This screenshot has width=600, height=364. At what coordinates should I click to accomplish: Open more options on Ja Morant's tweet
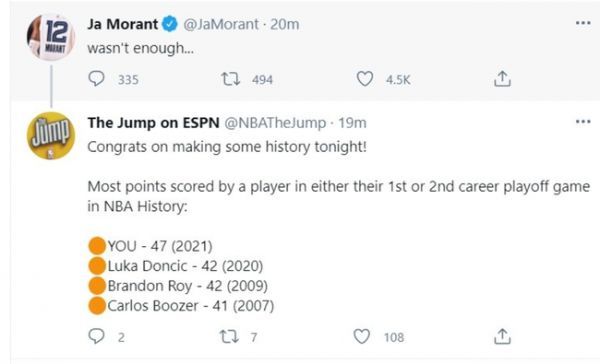coord(583,23)
